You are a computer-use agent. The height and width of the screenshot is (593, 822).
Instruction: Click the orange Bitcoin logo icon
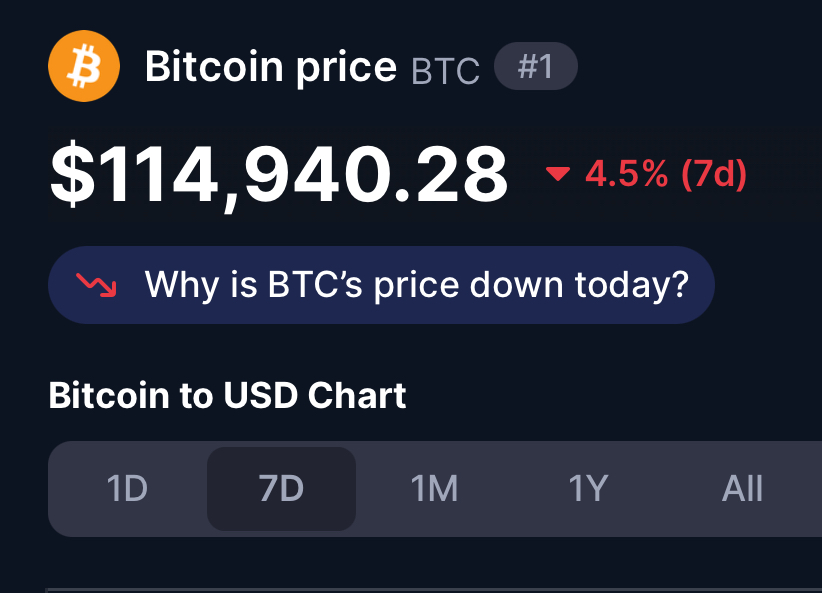tap(84, 66)
